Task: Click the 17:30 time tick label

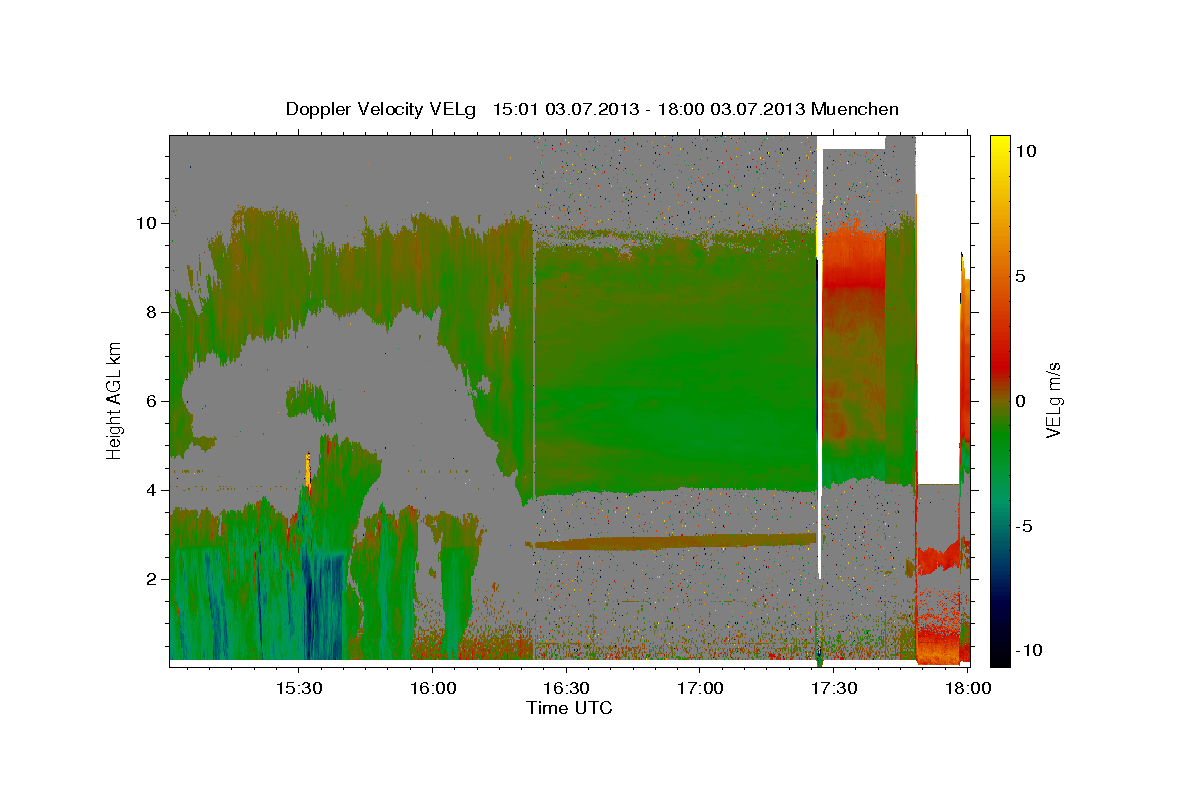Action: click(x=834, y=689)
